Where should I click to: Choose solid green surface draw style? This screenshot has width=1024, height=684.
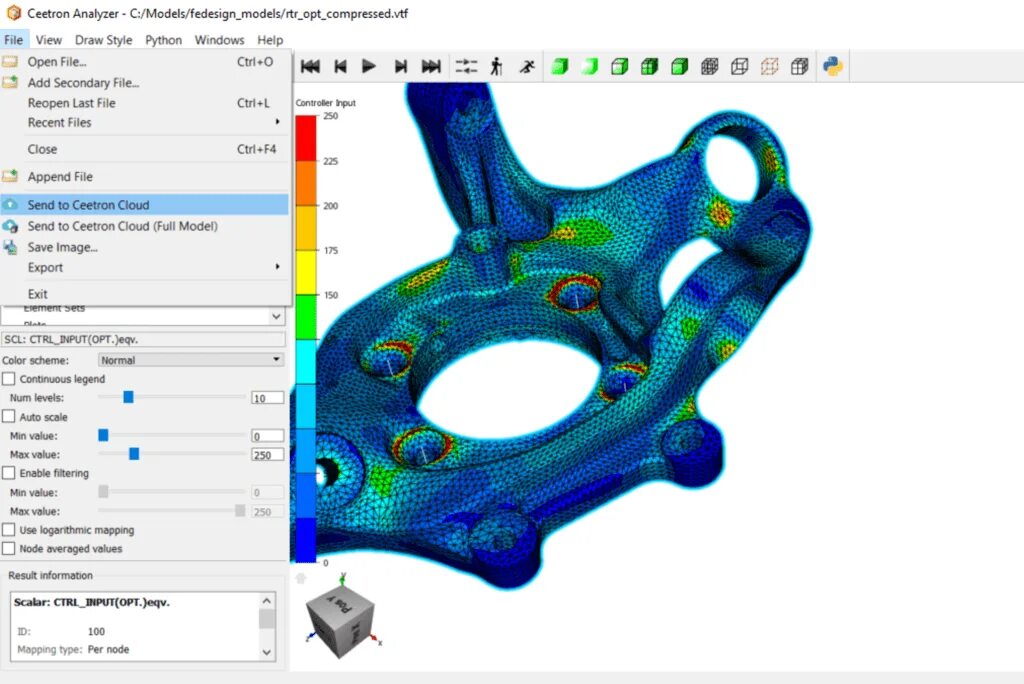[560, 66]
